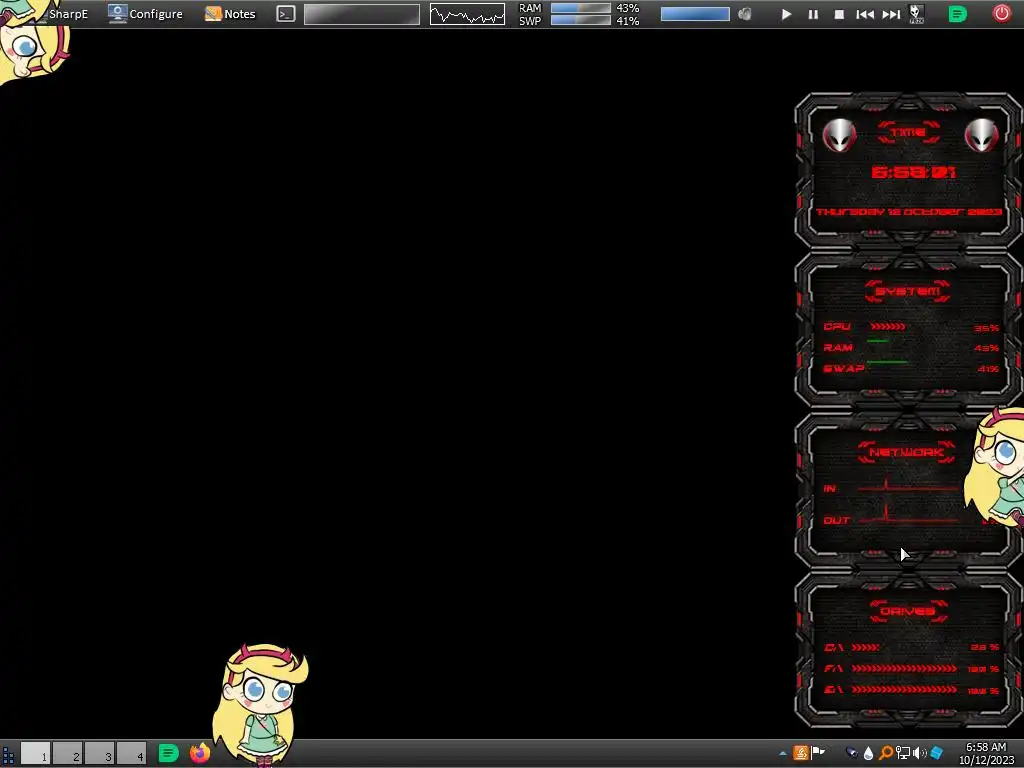The height and width of the screenshot is (768, 1024).
Task: Click the white flag Action Center icon
Action: tap(818, 753)
